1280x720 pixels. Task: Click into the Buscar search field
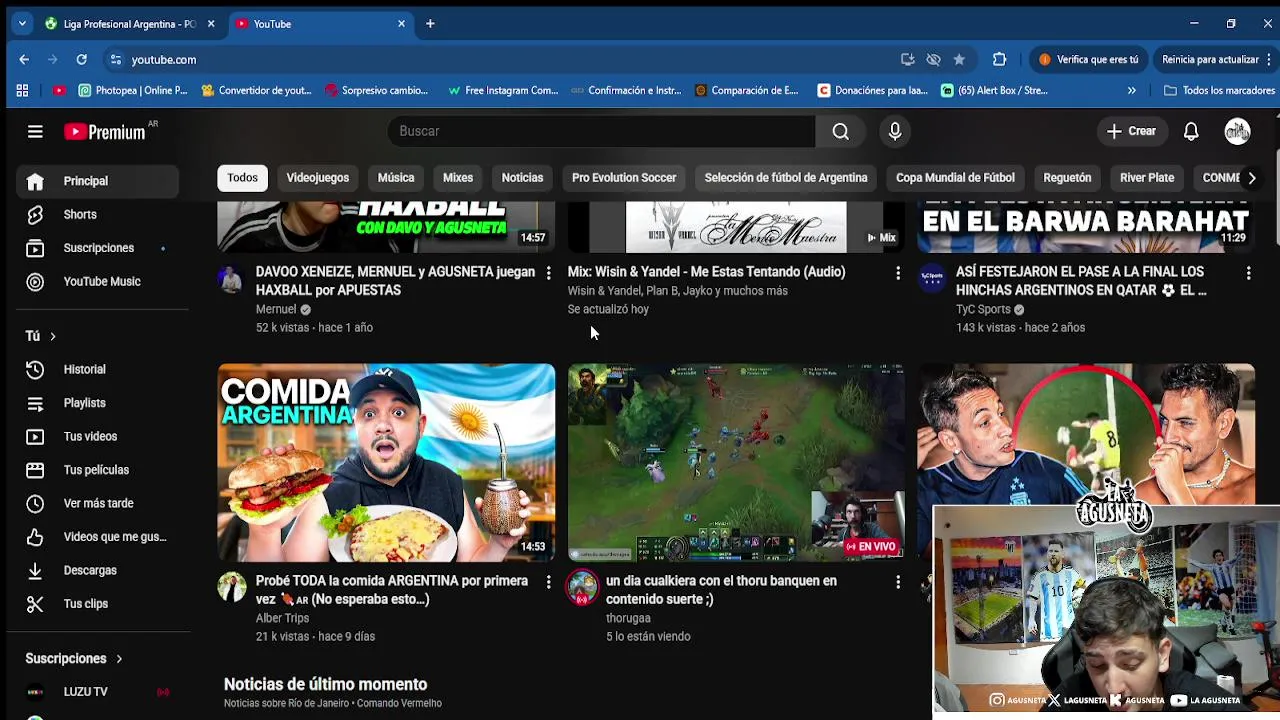pos(601,131)
